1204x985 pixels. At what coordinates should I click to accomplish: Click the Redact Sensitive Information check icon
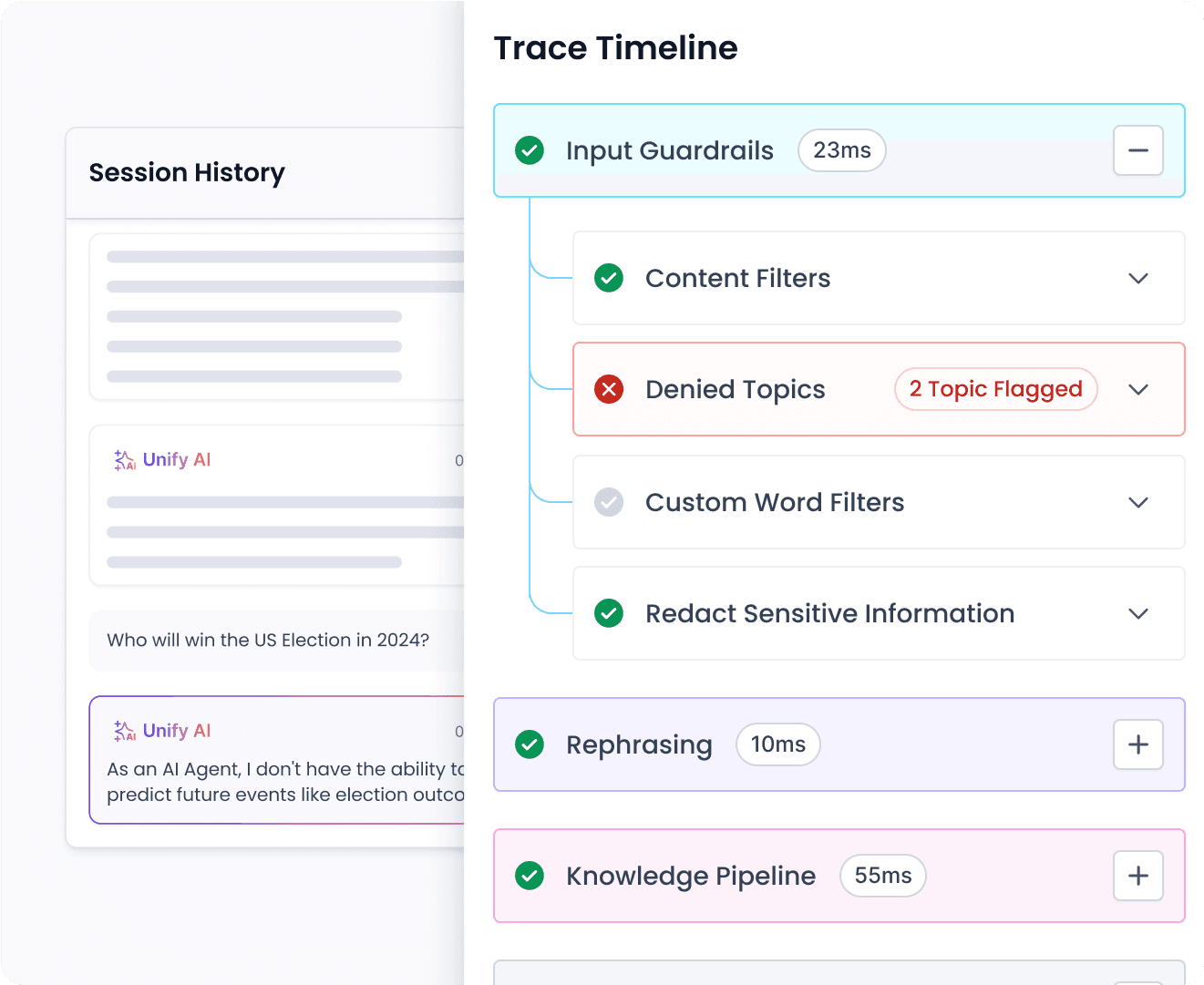pyautogui.click(x=609, y=613)
